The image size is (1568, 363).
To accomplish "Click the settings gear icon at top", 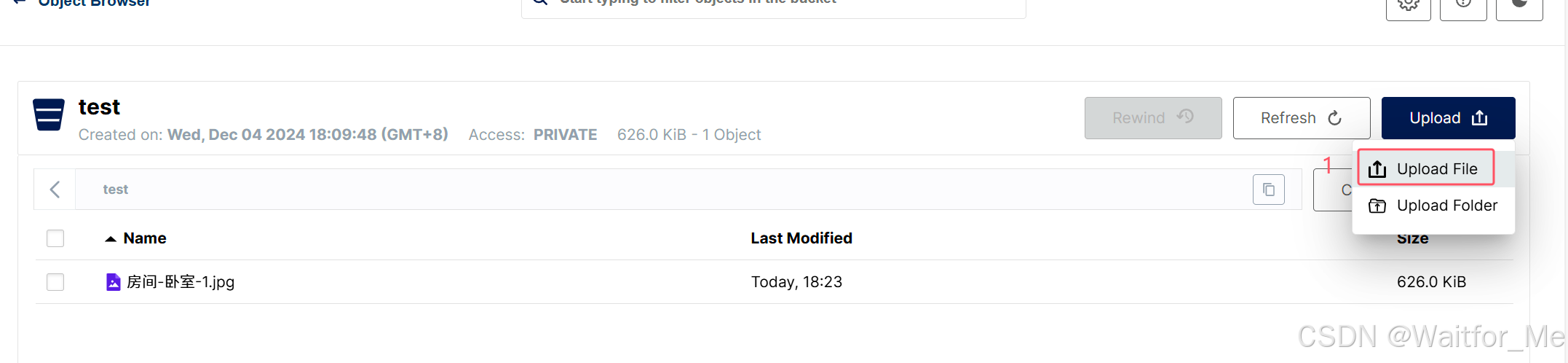I will point(1408,7).
